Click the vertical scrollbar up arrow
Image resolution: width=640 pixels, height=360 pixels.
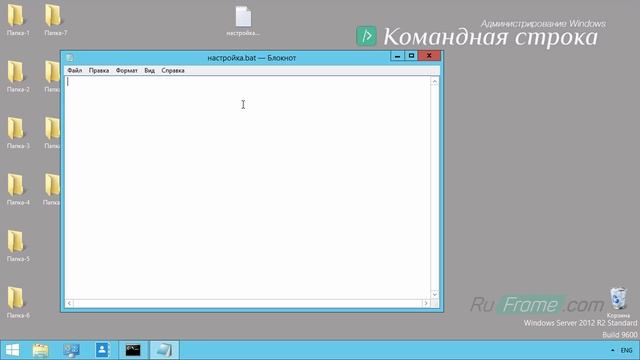tap(434, 82)
